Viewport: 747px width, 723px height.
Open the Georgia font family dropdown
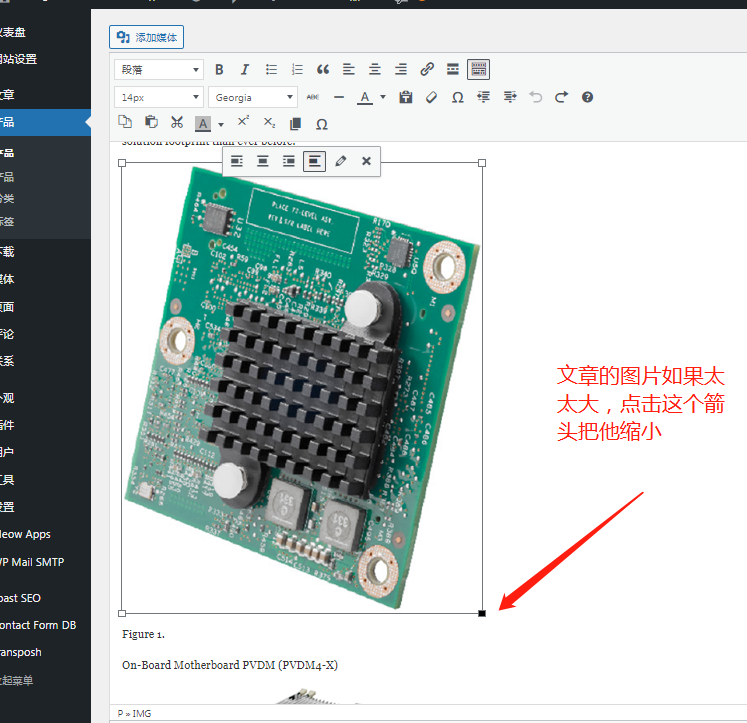click(253, 97)
